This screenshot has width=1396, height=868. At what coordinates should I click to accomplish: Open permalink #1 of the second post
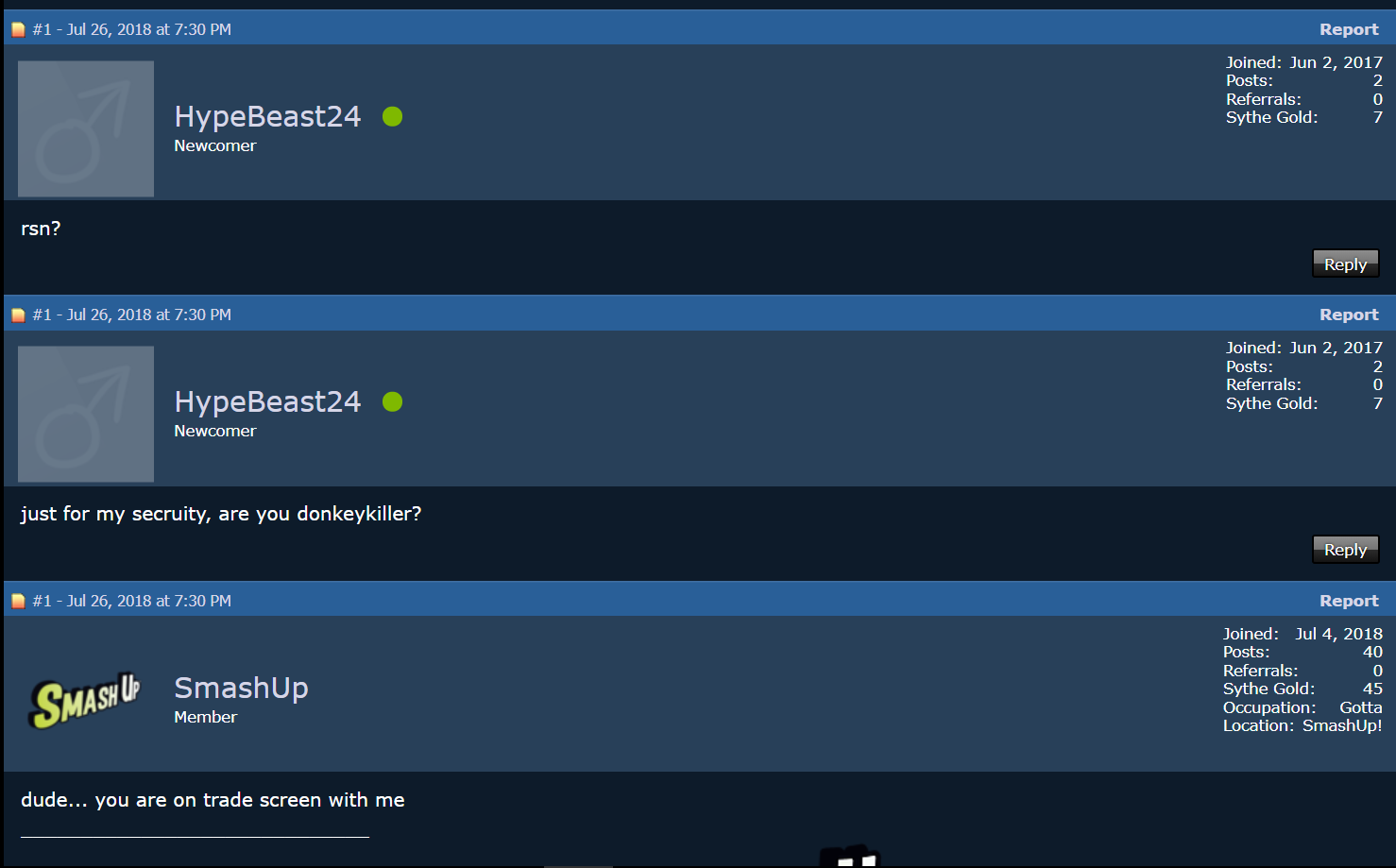pyautogui.click(x=42, y=315)
